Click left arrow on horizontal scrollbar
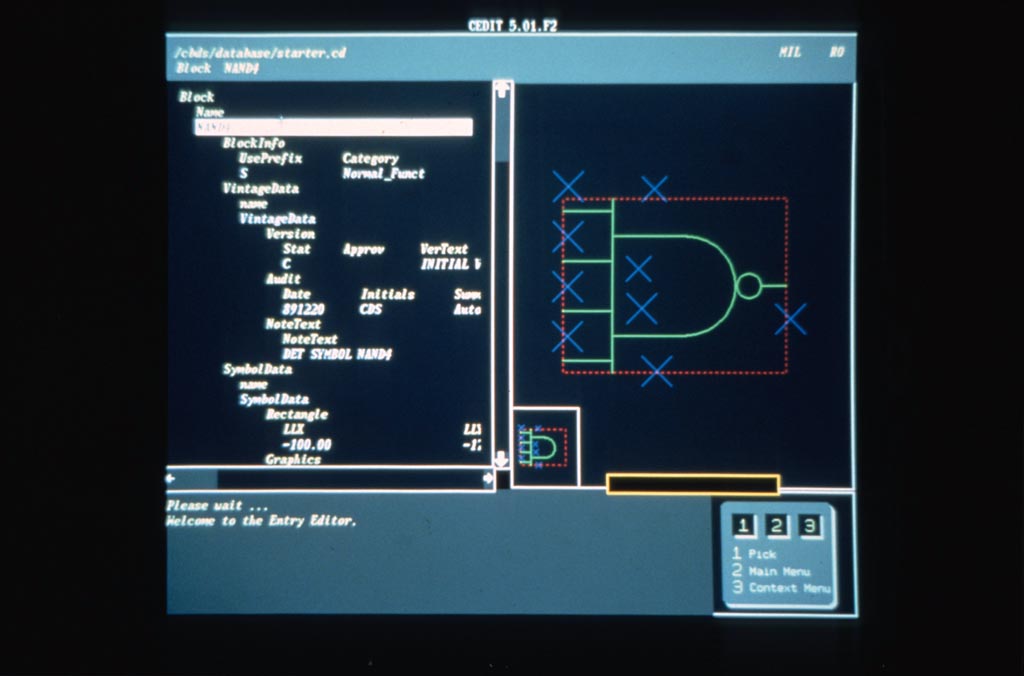Image resolution: width=1024 pixels, height=676 pixels. (x=172, y=479)
